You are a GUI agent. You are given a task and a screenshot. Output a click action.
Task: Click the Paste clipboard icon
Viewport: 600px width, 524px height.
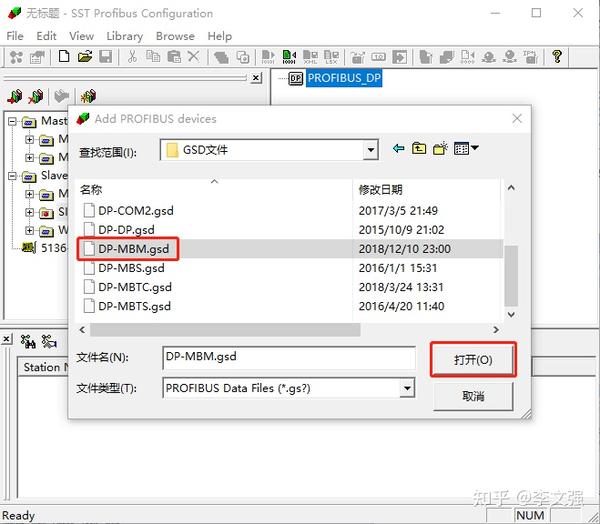[x=174, y=57]
